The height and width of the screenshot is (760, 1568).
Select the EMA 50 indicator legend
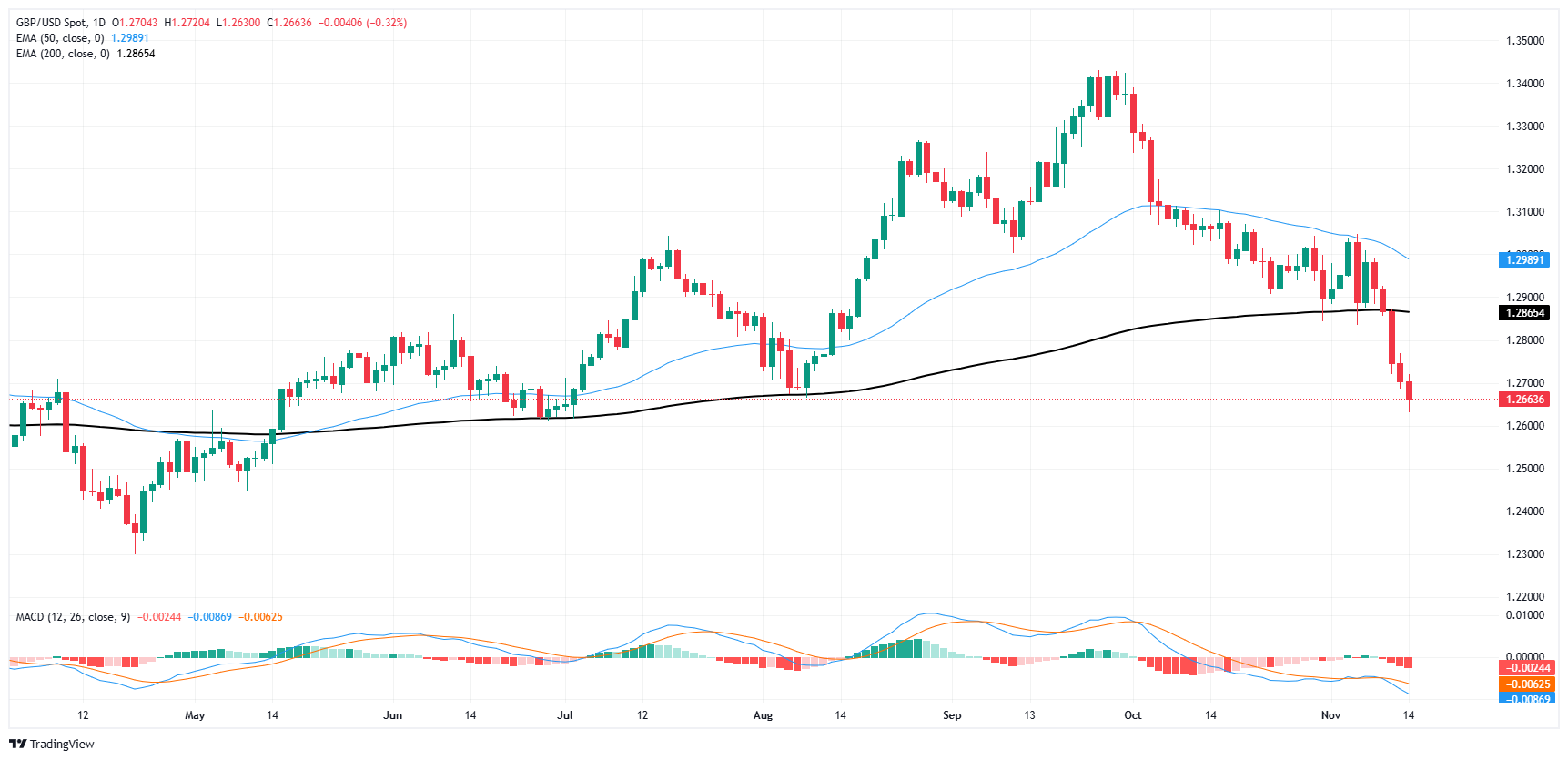(62, 38)
